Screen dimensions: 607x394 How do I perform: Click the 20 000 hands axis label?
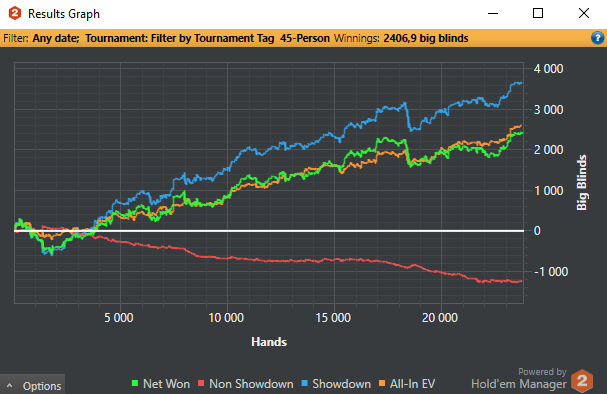(x=440, y=318)
